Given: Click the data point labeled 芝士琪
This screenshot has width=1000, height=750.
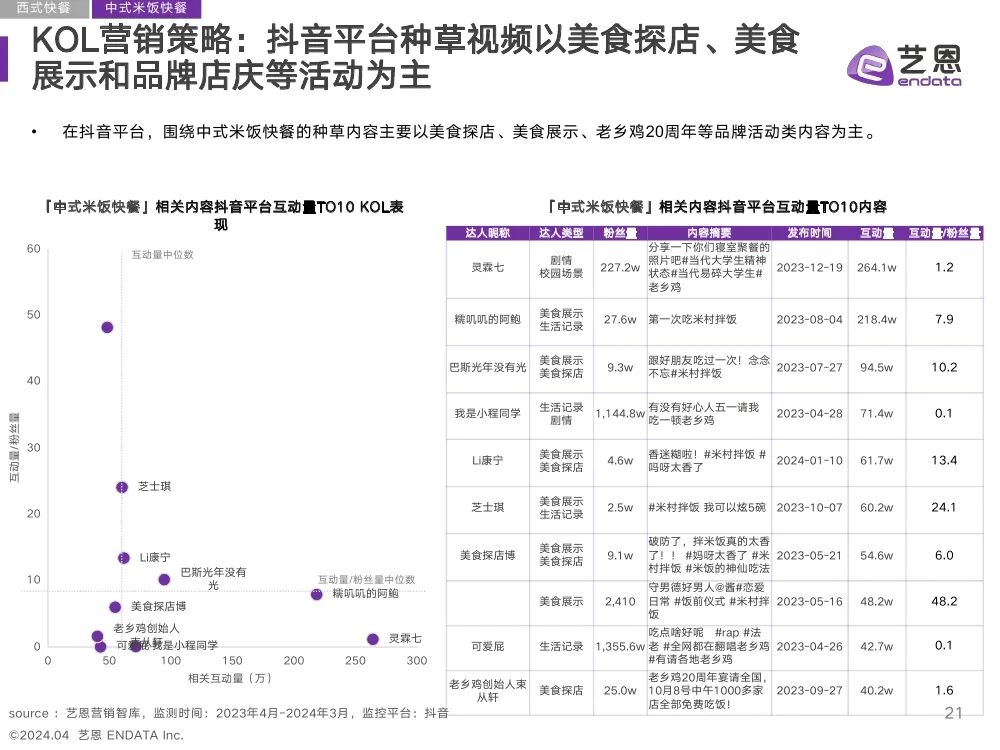Looking at the screenshot, I should [x=122, y=487].
